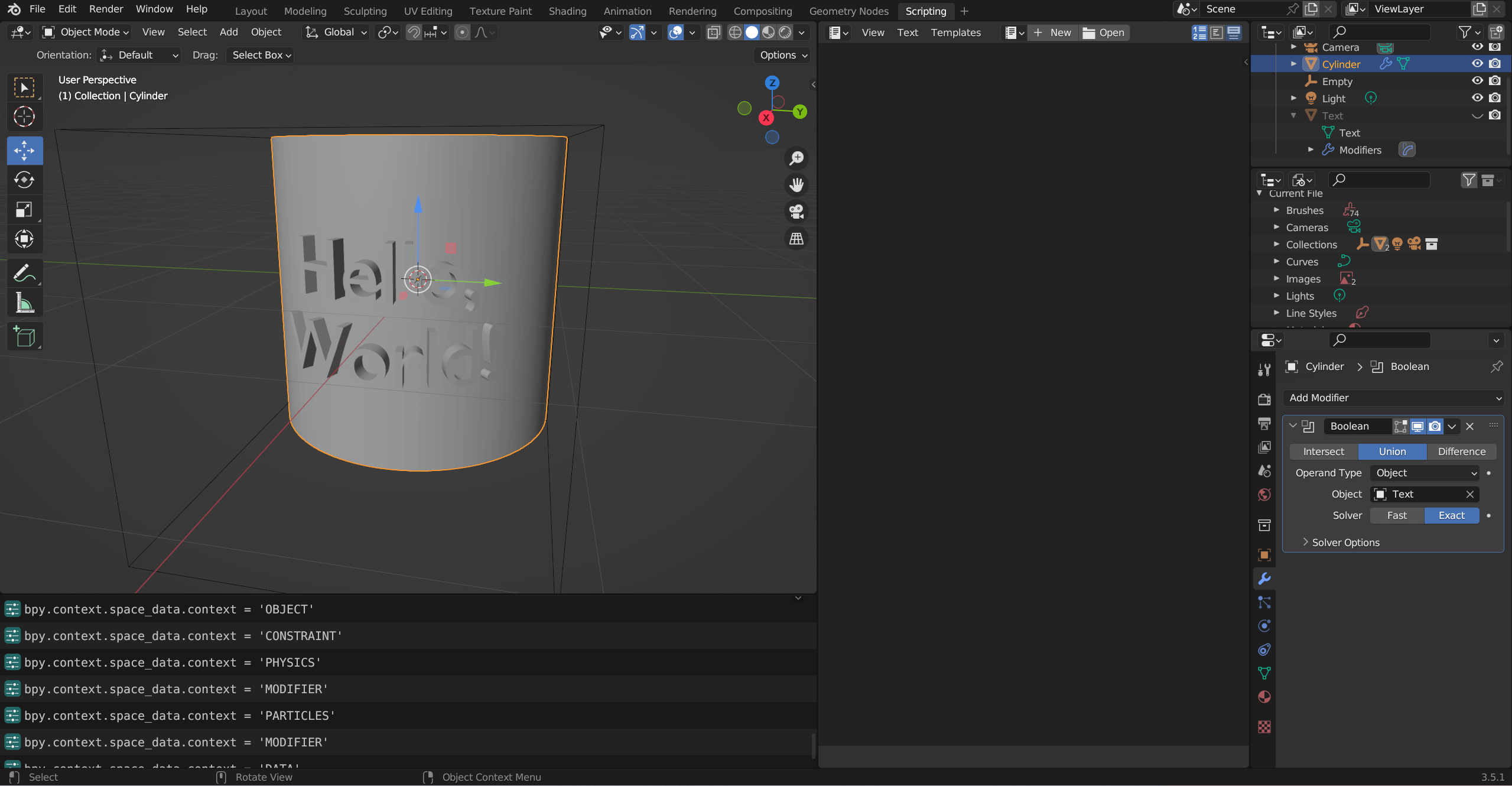Toggle the camera view icon
Image resolution: width=1512 pixels, height=786 pixels.
[796, 212]
